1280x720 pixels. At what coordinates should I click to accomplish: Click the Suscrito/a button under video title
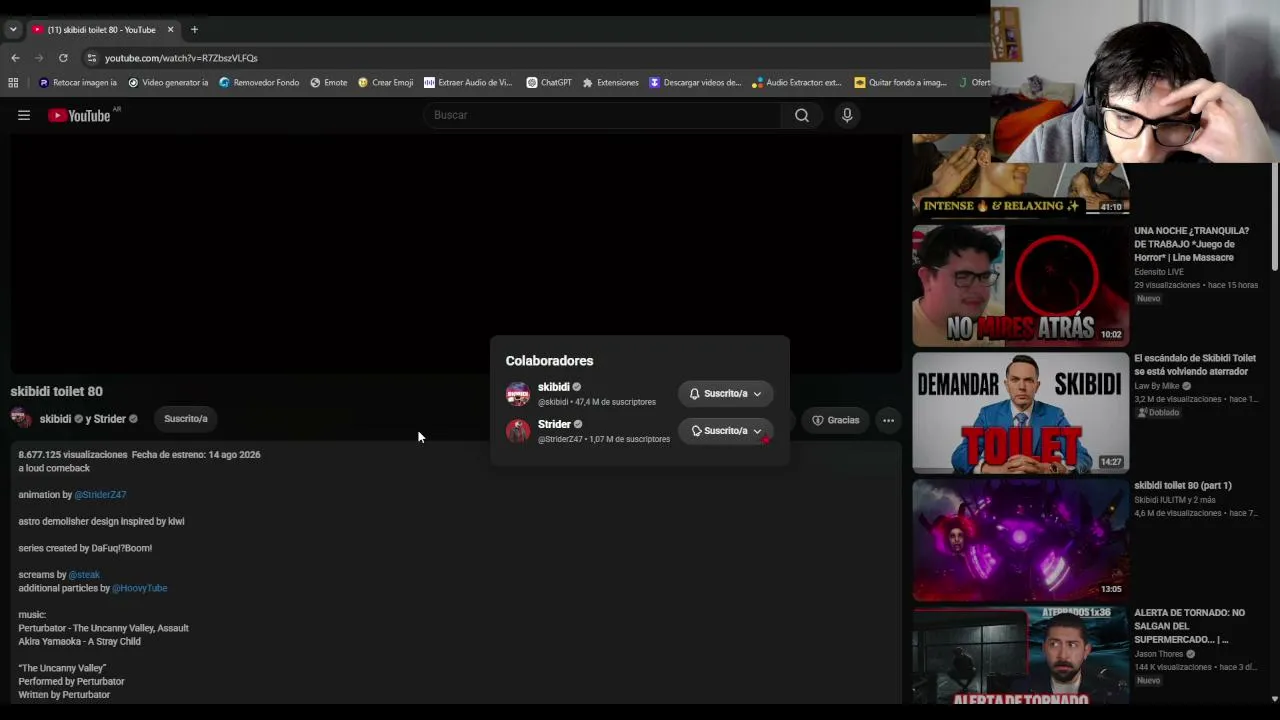coord(186,419)
